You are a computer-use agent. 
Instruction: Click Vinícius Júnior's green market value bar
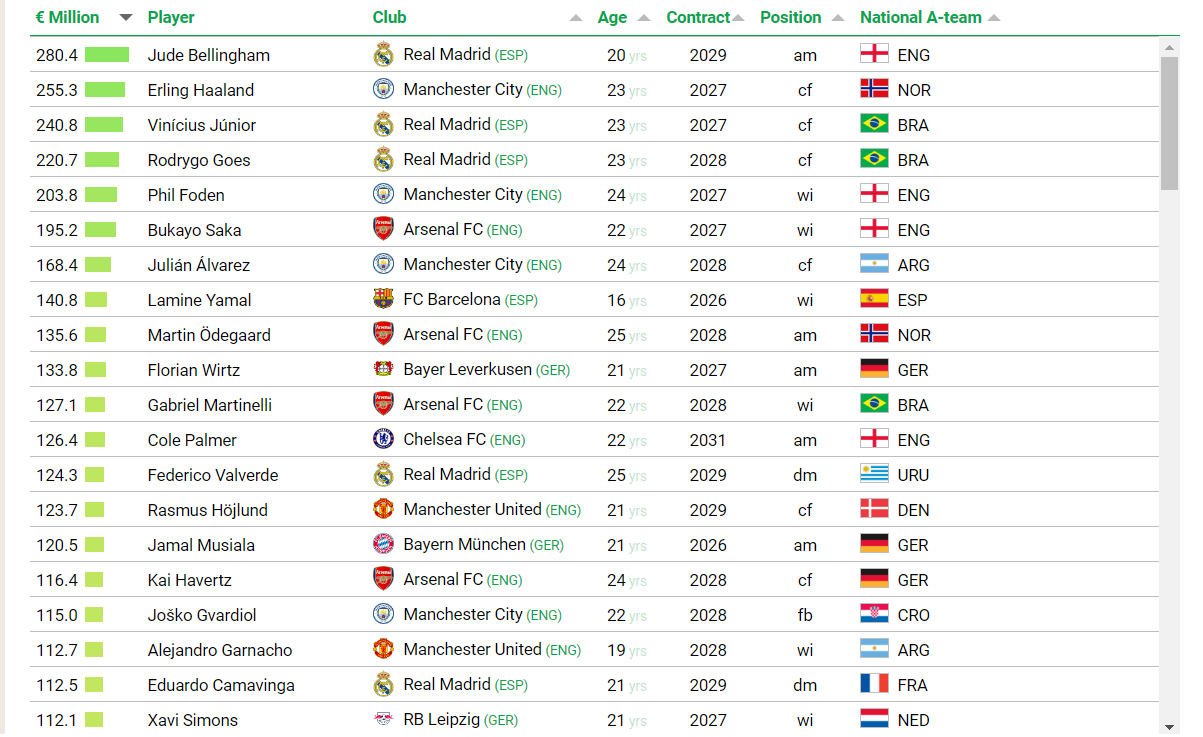pos(104,125)
